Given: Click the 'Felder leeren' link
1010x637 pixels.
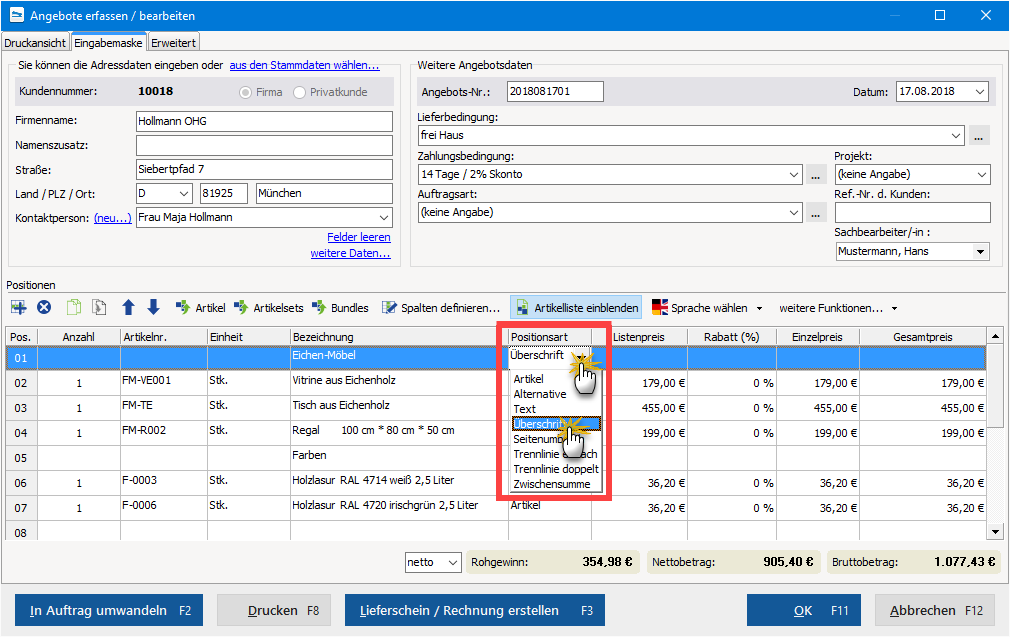Looking at the screenshot, I should click(359, 237).
